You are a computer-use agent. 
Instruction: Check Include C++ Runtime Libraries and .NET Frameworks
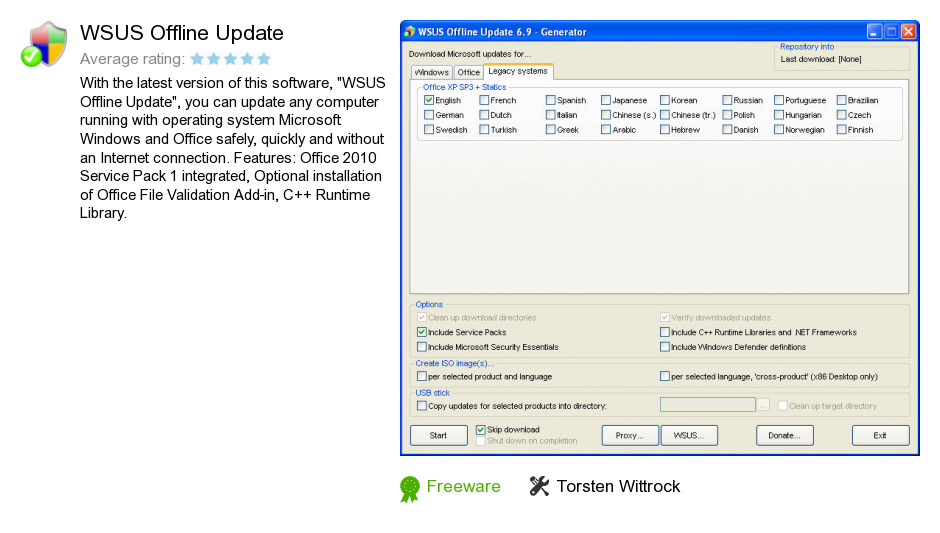click(664, 332)
